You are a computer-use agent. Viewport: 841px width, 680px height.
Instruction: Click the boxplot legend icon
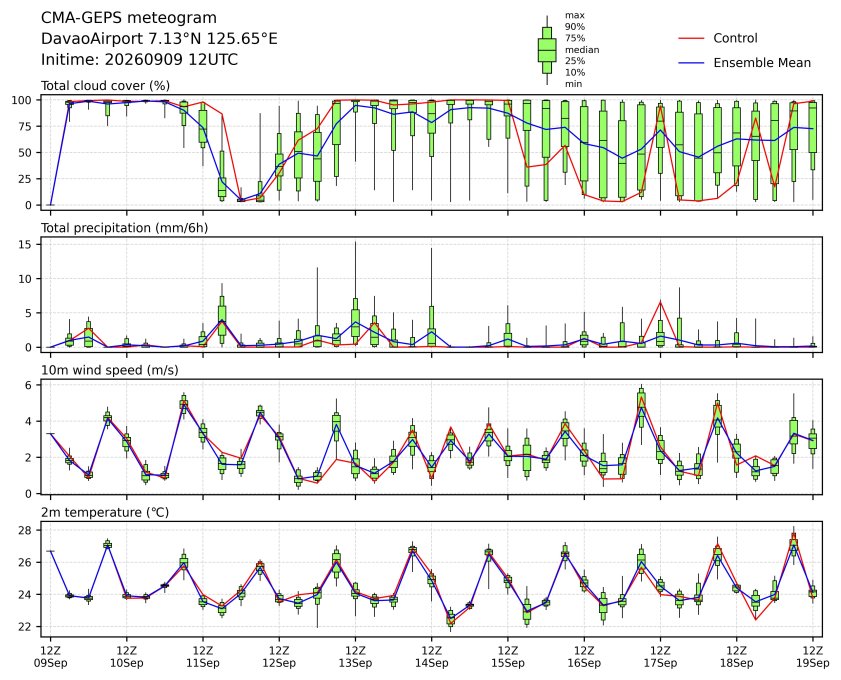click(547, 50)
